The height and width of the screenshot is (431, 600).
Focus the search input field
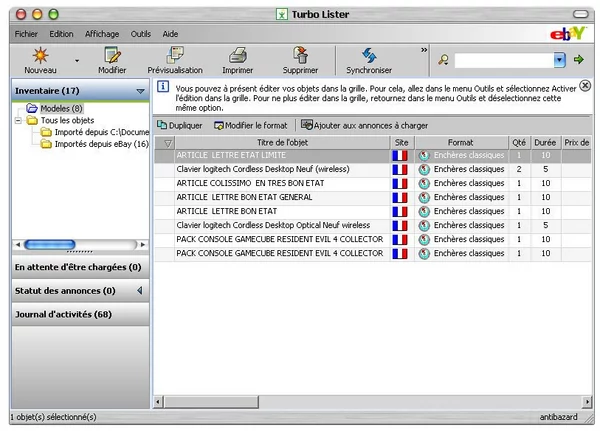coord(504,60)
